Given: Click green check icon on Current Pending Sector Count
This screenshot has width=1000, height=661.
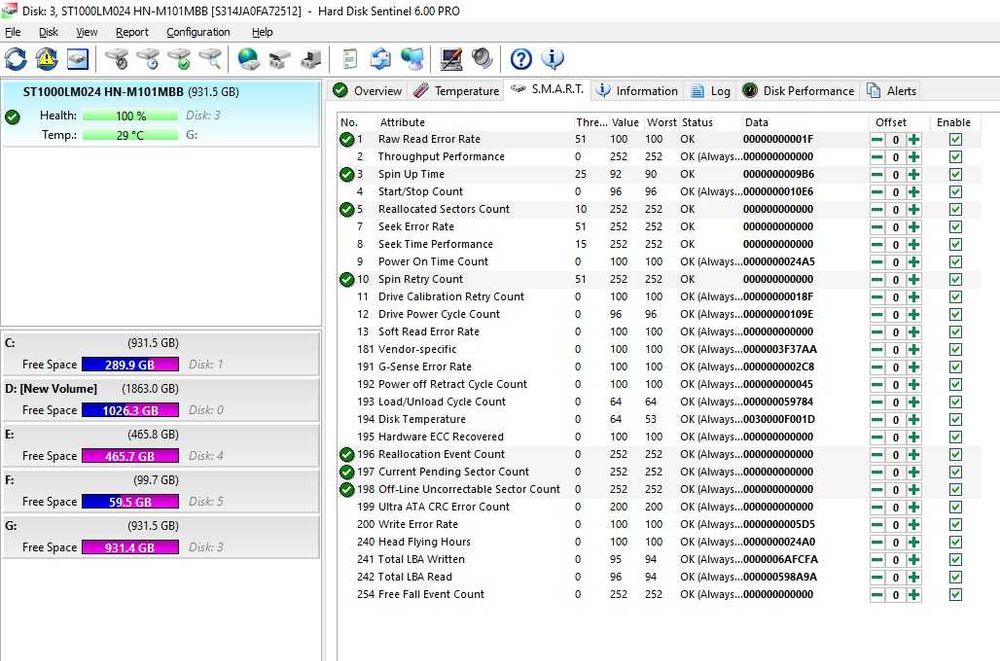Looking at the screenshot, I should click(347, 472).
